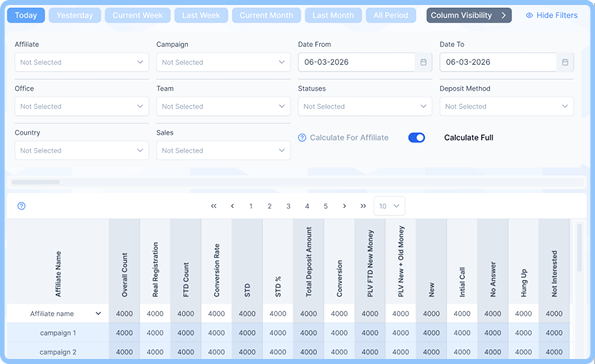The width and height of the screenshot is (595, 364).
Task: Go to page 4
Action: [x=307, y=206]
